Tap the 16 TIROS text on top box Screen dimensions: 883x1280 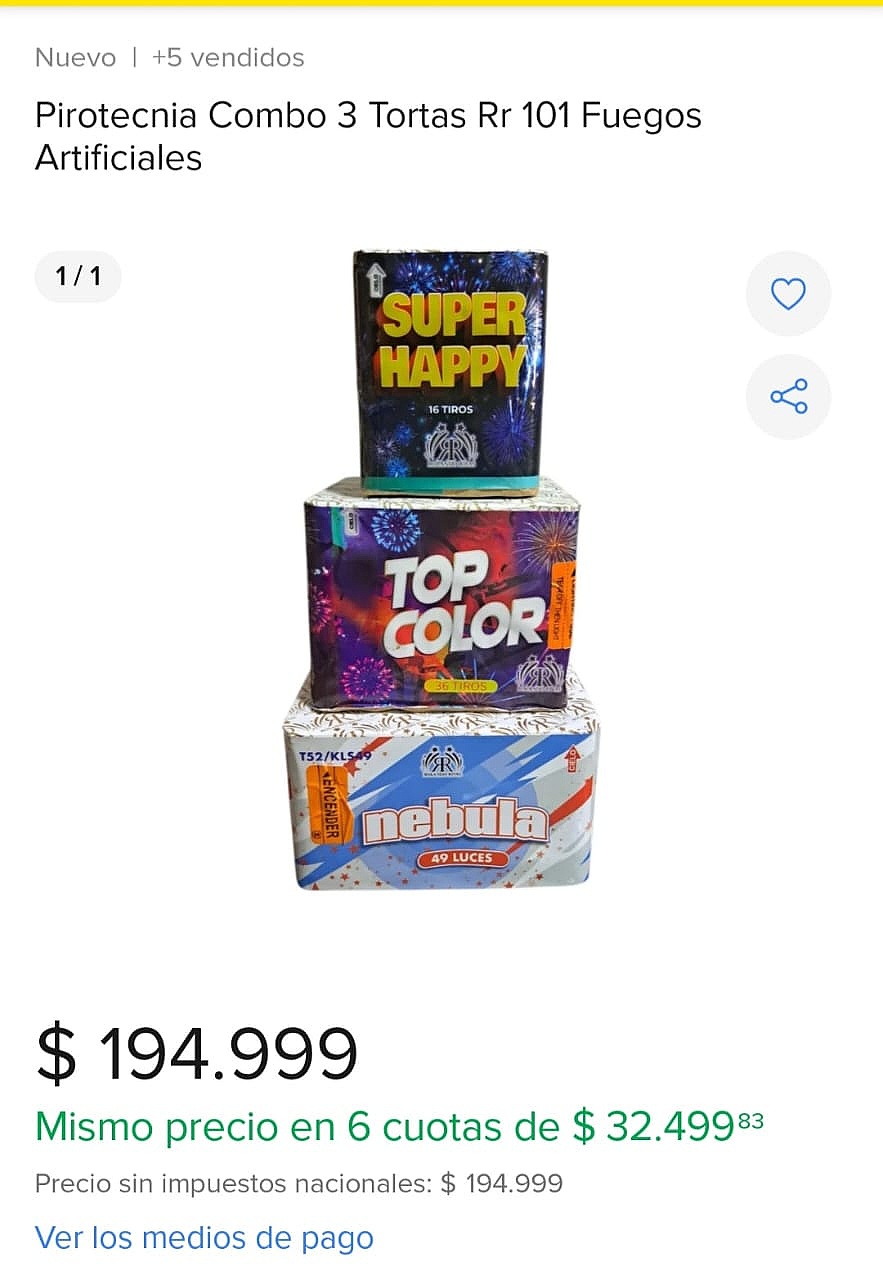450,410
